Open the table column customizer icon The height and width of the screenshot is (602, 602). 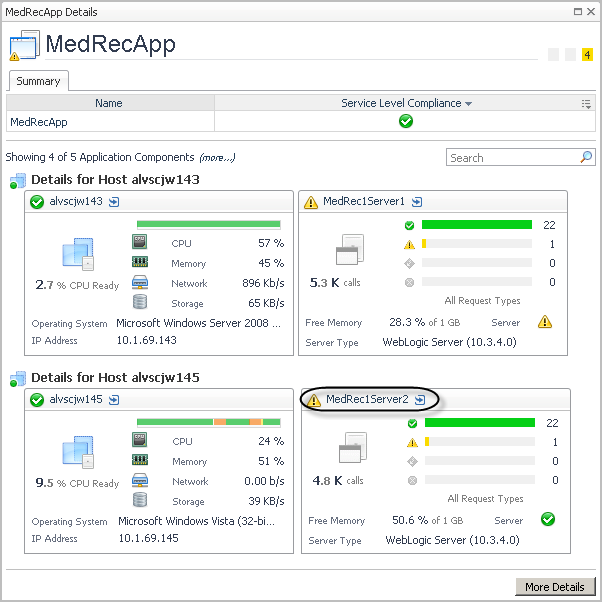pyautogui.click(x=586, y=104)
